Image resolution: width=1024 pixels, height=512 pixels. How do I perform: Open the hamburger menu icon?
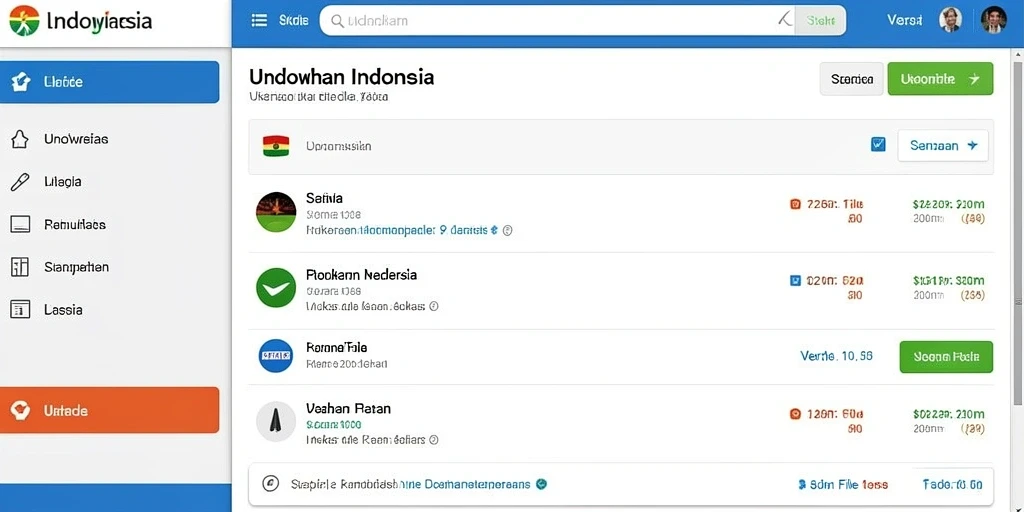(259, 21)
